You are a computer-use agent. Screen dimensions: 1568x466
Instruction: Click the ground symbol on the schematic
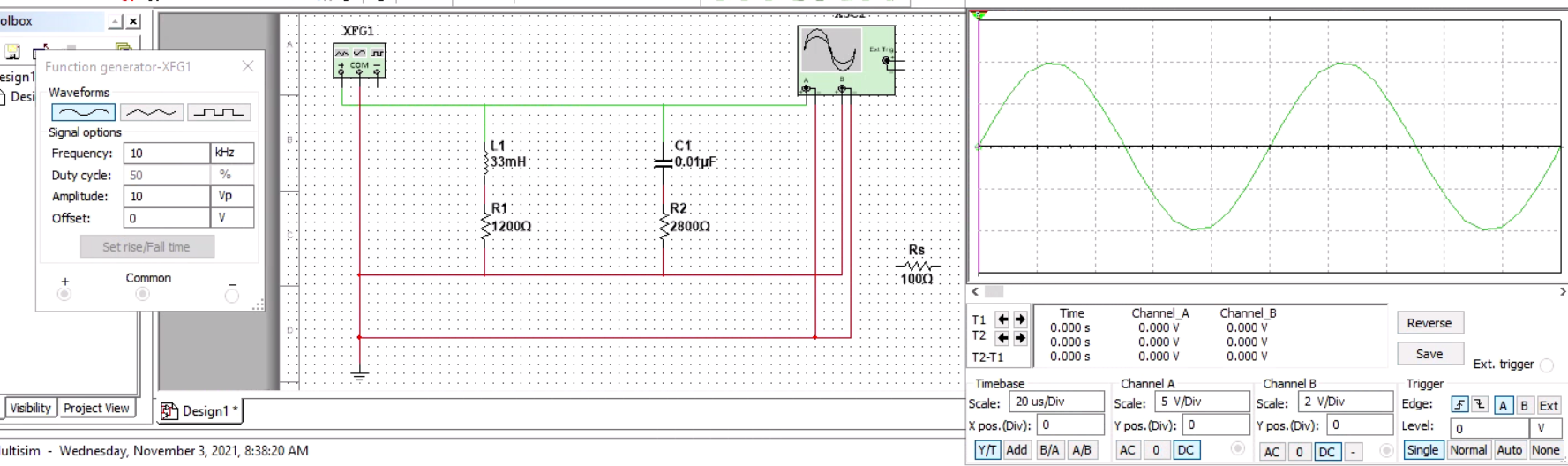(x=358, y=376)
